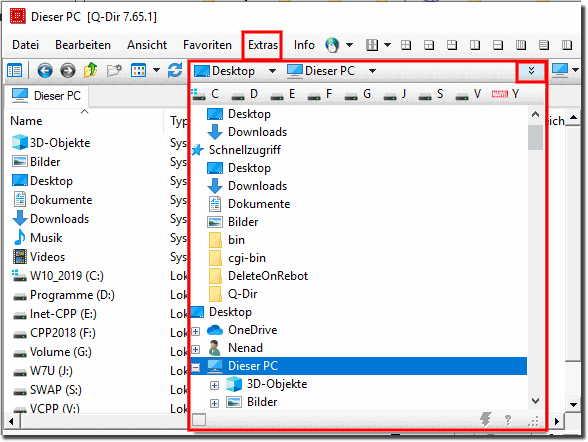Jump to drive S in drive bar
588x442 pixels.
pyautogui.click(x=431, y=94)
